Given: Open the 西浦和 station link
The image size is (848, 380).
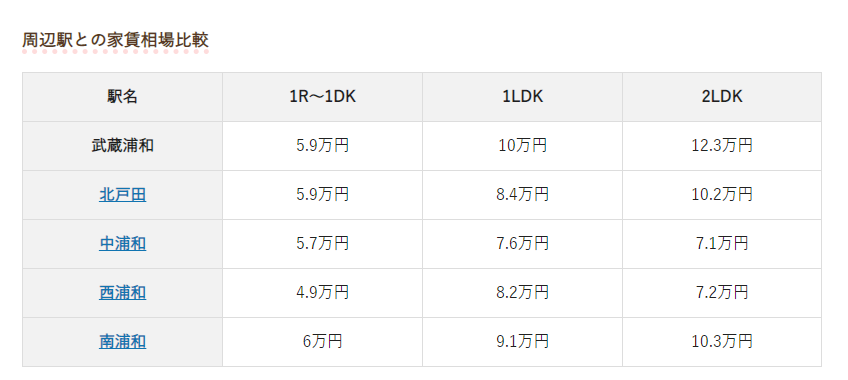Looking at the screenshot, I should click(x=122, y=293).
